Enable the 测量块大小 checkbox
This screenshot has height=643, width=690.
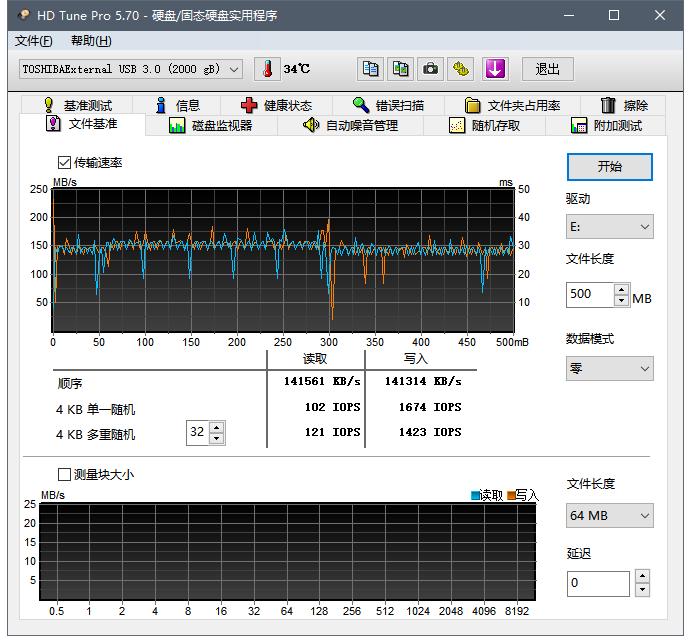(x=65, y=474)
